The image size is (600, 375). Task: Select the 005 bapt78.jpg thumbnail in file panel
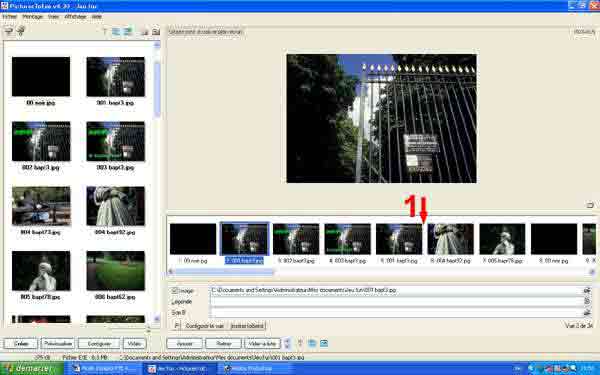pyautogui.click(x=41, y=271)
